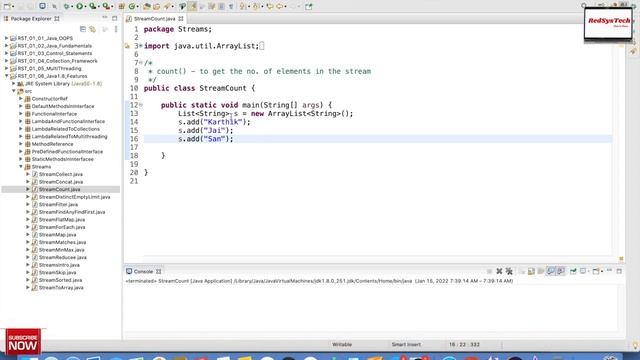Select the LambdaRelatedToCollections package

click(x=66, y=129)
